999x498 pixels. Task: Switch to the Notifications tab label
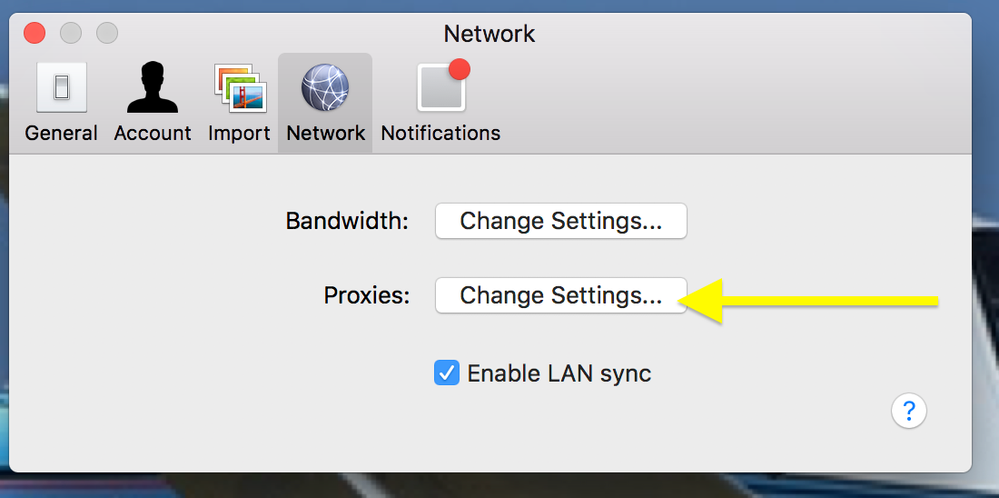pos(440,133)
